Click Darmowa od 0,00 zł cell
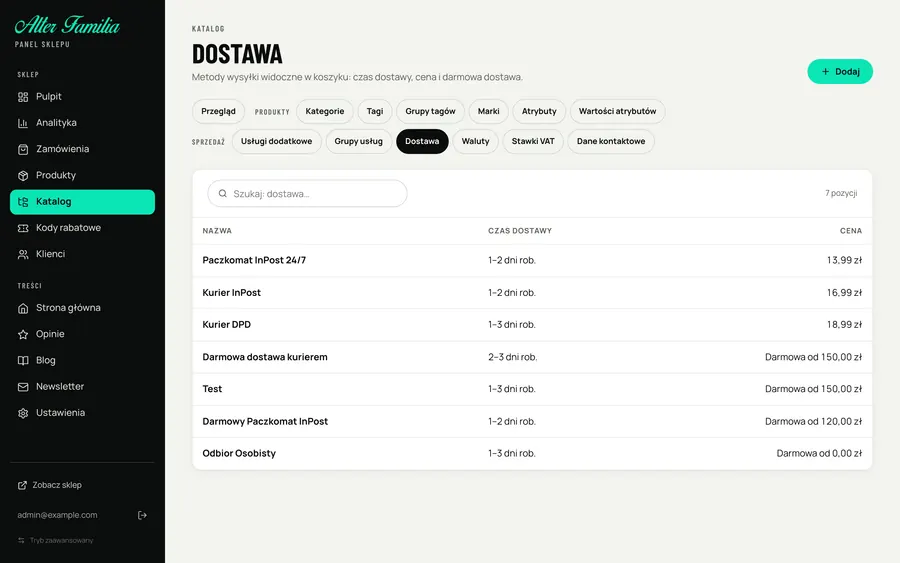The width and height of the screenshot is (900, 563). (819, 453)
